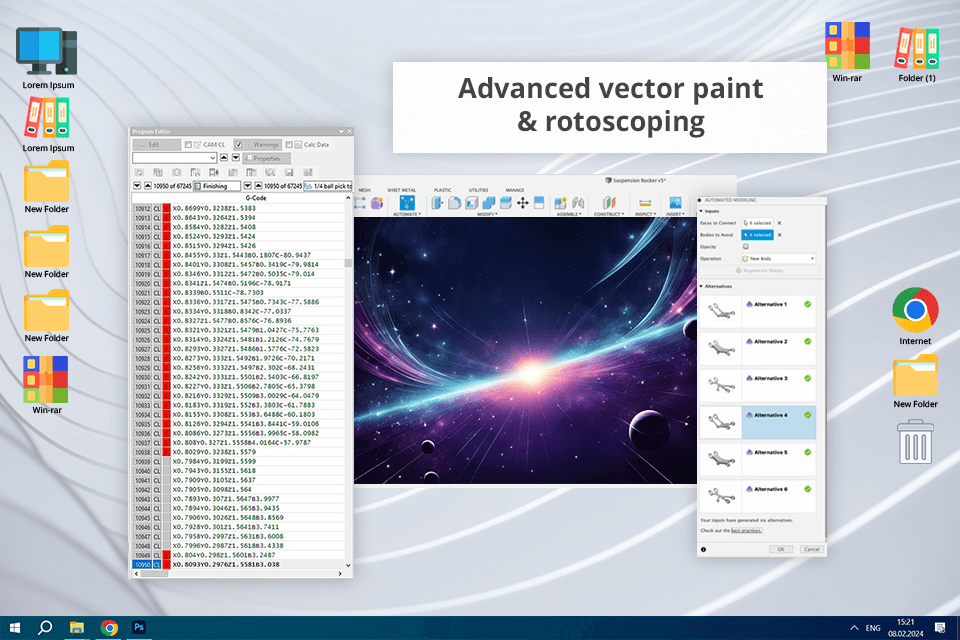960x640 pixels.
Task: Click the Press Pull icon in the MODIFY group
Action: pyautogui.click(x=437, y=203)
